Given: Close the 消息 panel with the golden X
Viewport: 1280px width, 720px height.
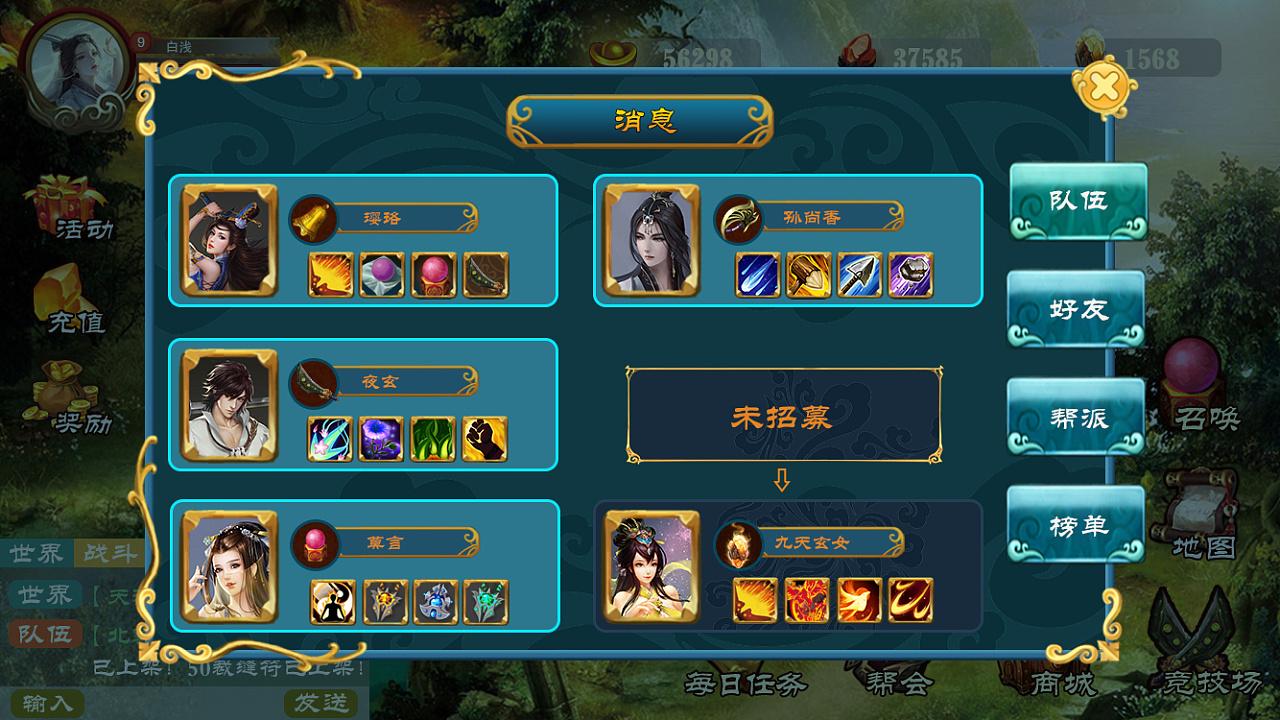Looking at the screenshot, I should pos(1103,87).
